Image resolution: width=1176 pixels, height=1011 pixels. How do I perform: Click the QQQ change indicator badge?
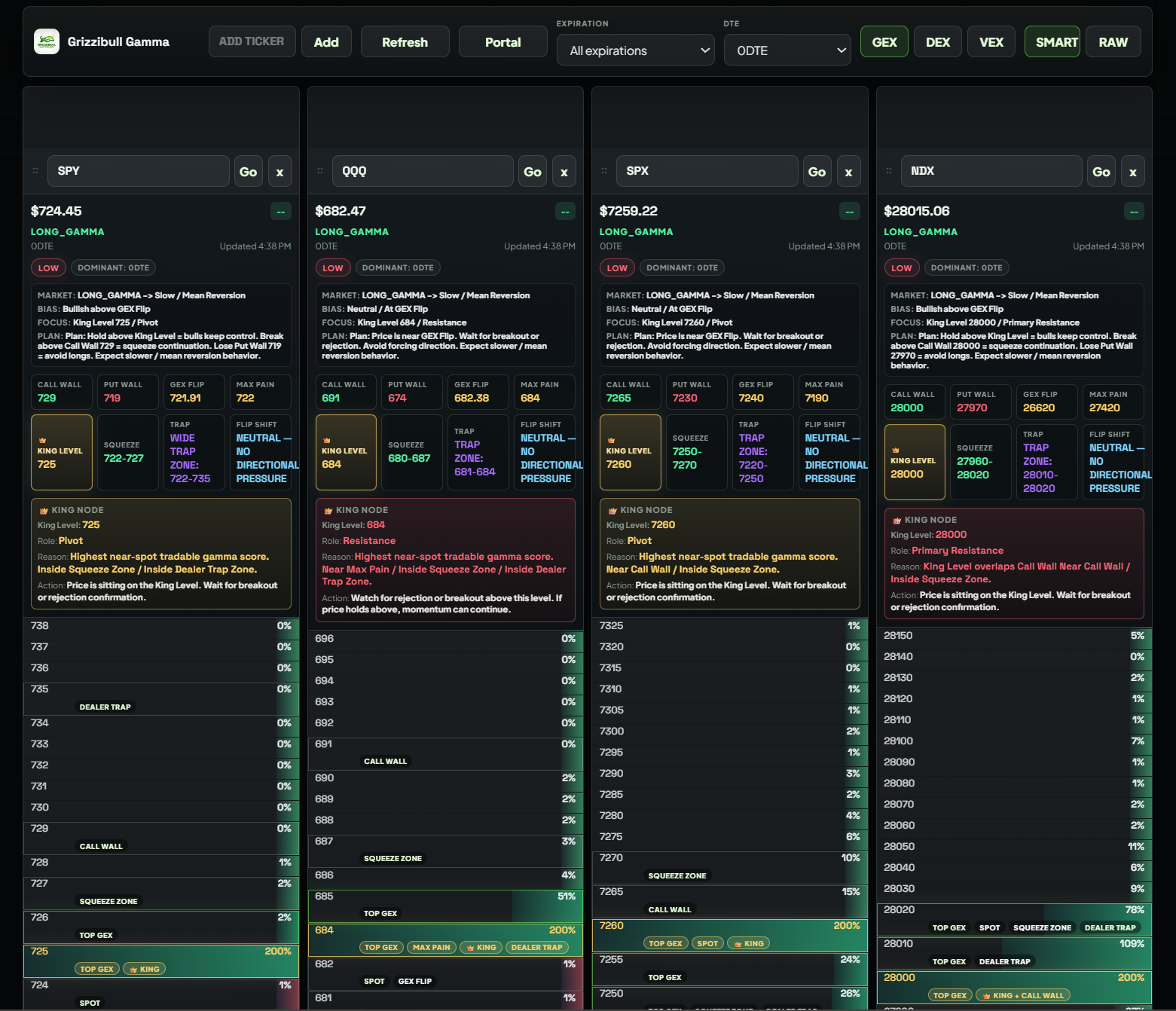[565, 211]
